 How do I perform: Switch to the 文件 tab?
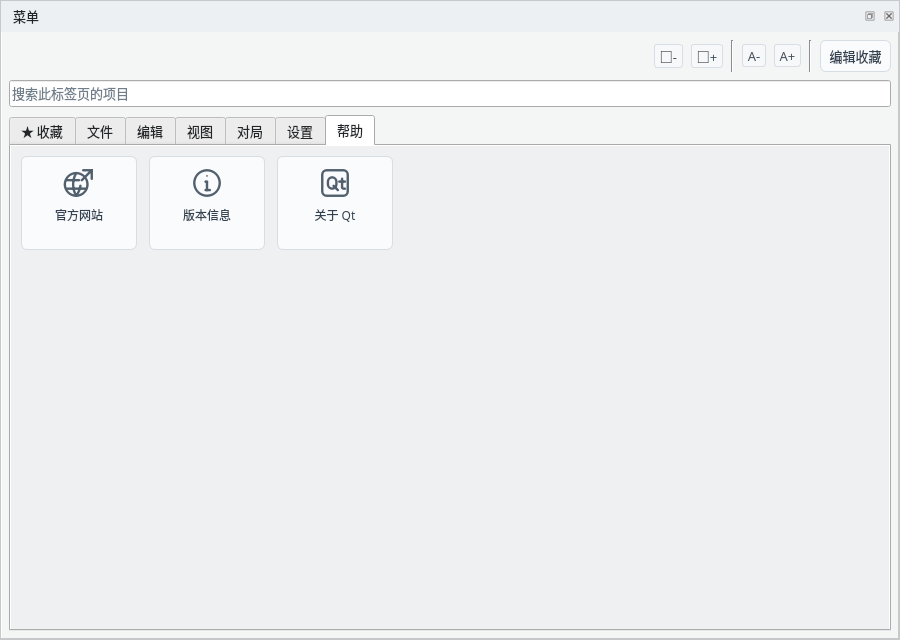coord(100,131)
